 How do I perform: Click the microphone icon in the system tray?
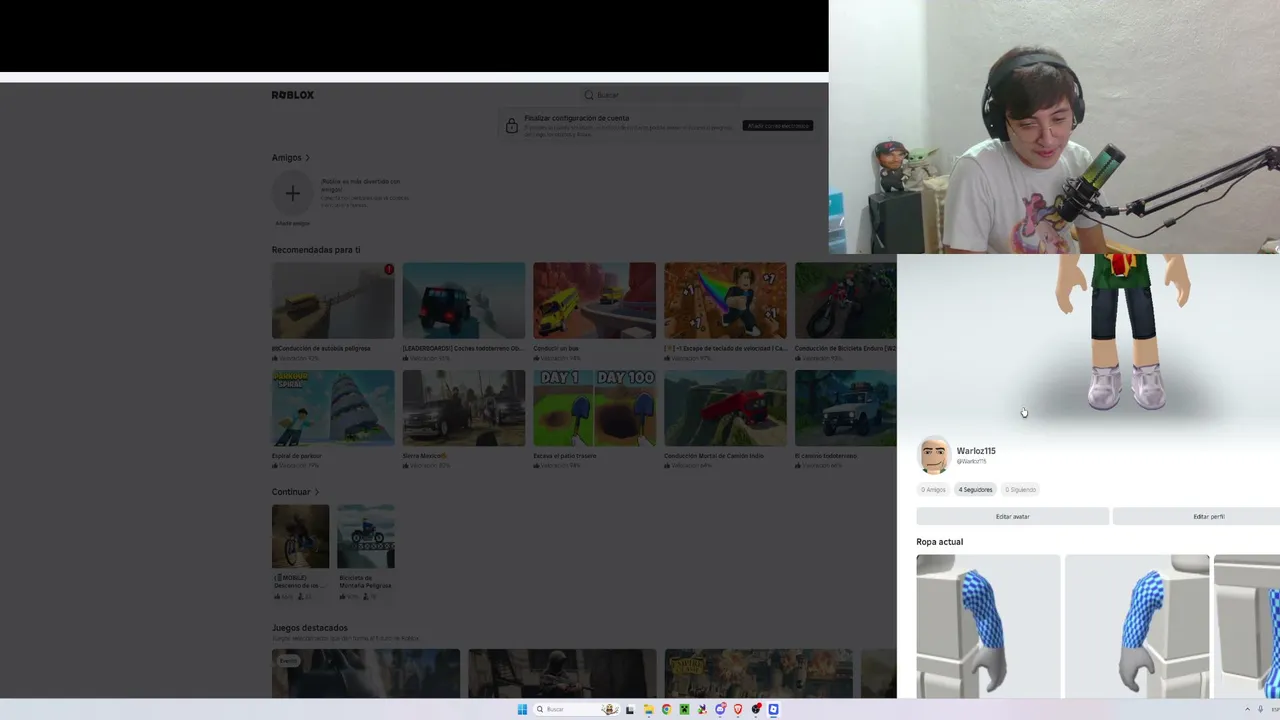tap(1260, 709)
